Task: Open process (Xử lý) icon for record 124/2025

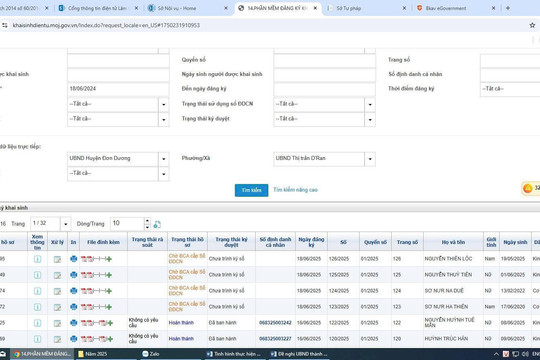Action: pos(57,291)
